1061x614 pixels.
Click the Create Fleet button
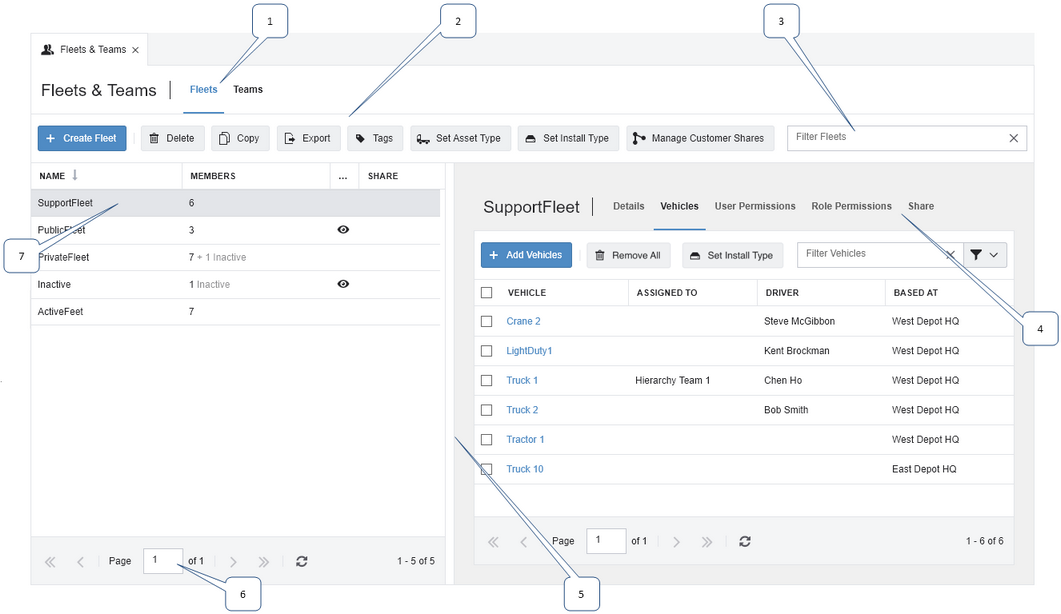pos(82,138)
